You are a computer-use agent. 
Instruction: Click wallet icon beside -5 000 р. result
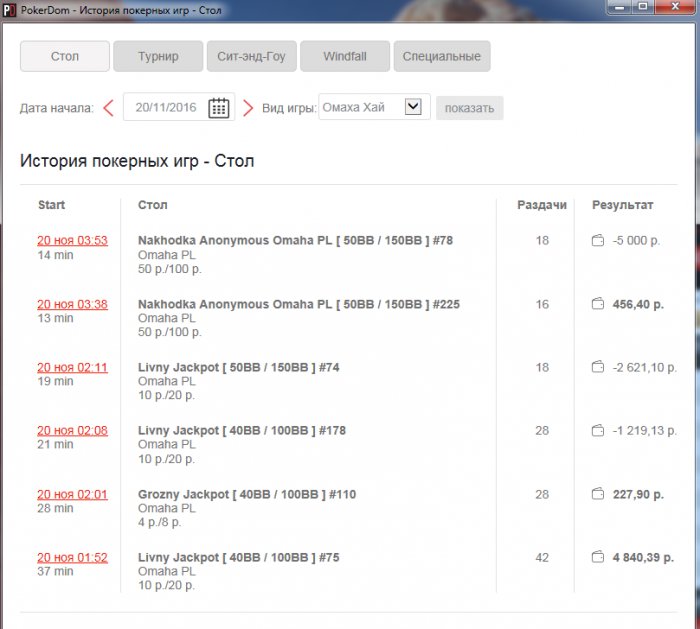pyautogui.click(x=597, y=240)
